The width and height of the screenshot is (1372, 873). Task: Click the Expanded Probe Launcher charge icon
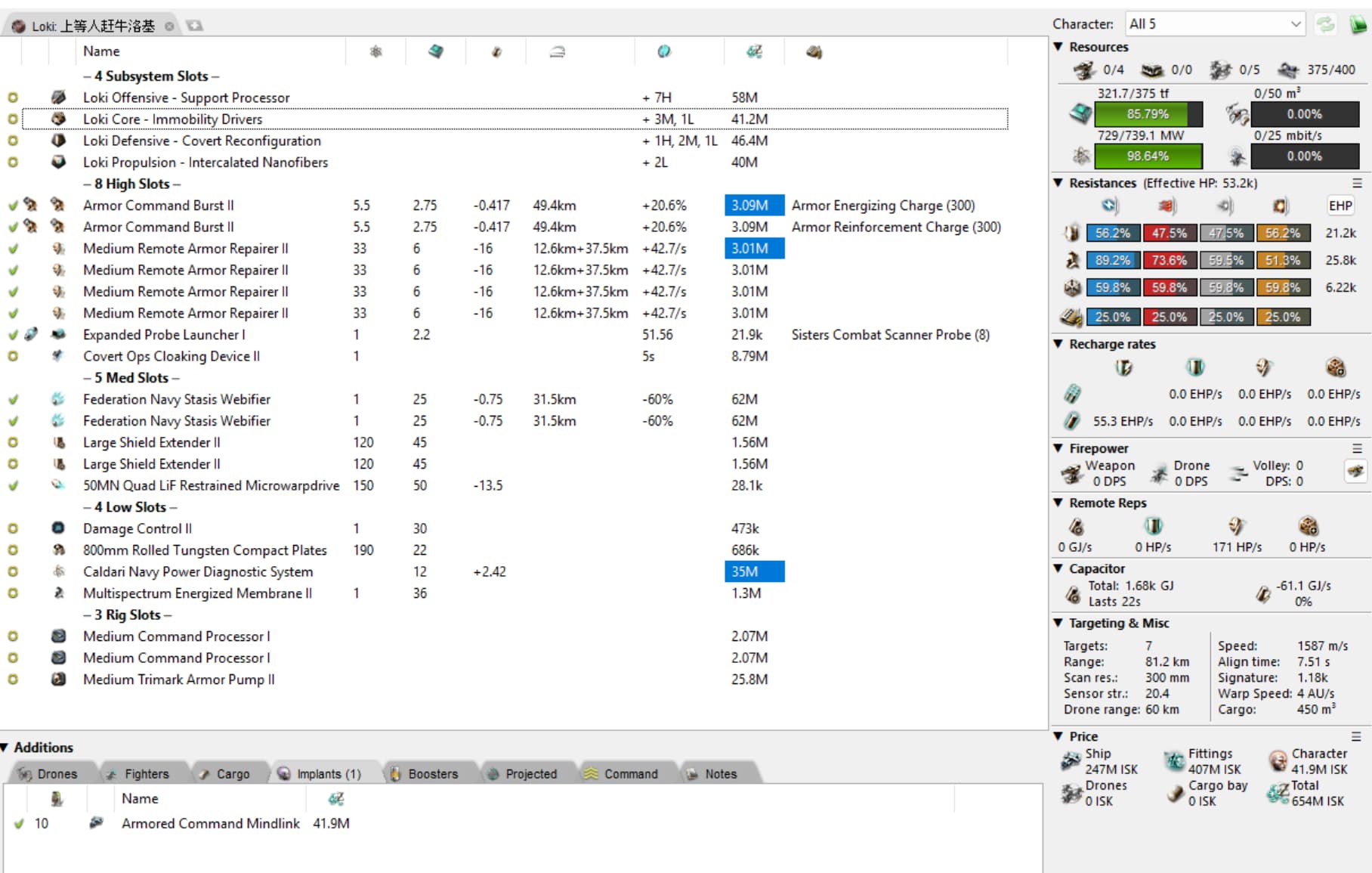point(31,334)
